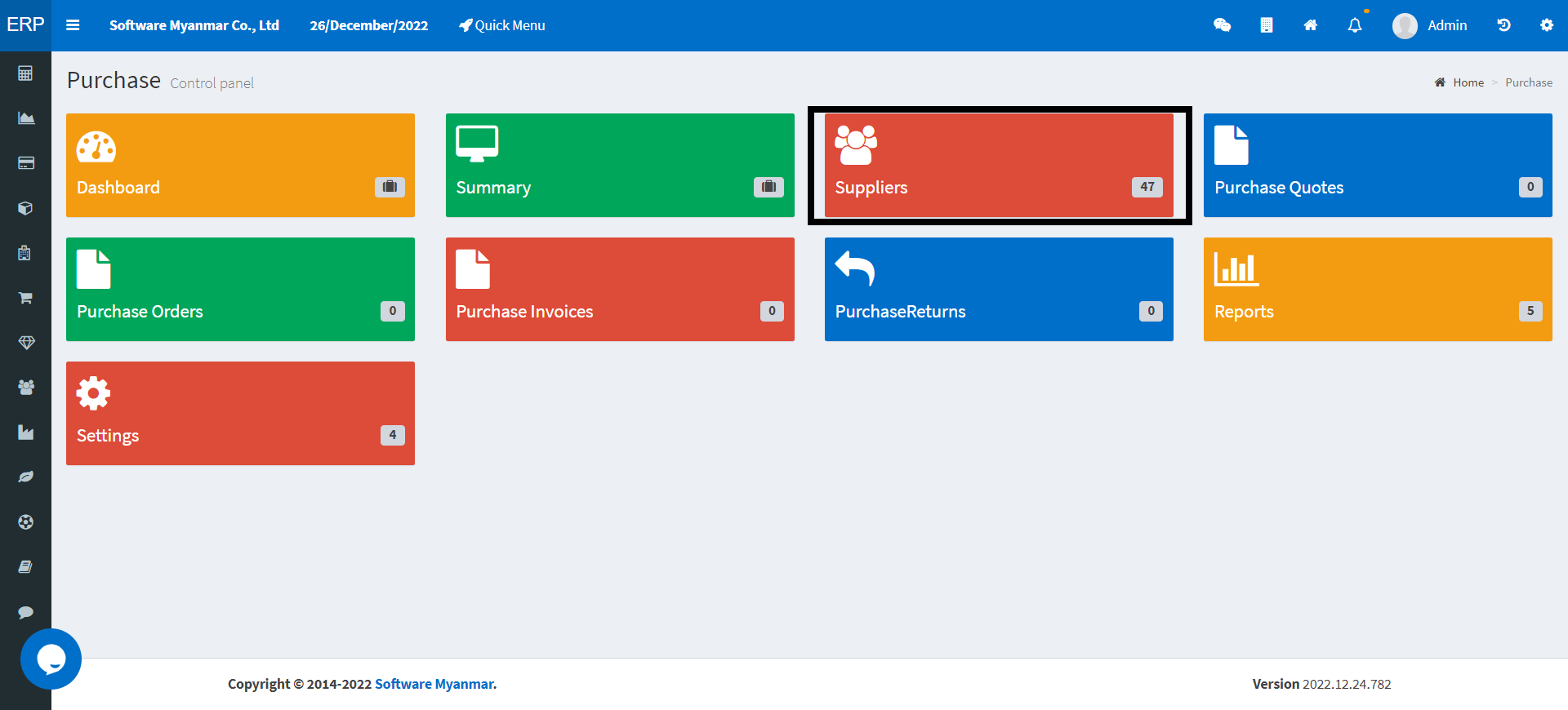The height and width of the screenshot is (710, 1568).
Task: Open area chart icon in sidebar
Action: click(26, 118)
